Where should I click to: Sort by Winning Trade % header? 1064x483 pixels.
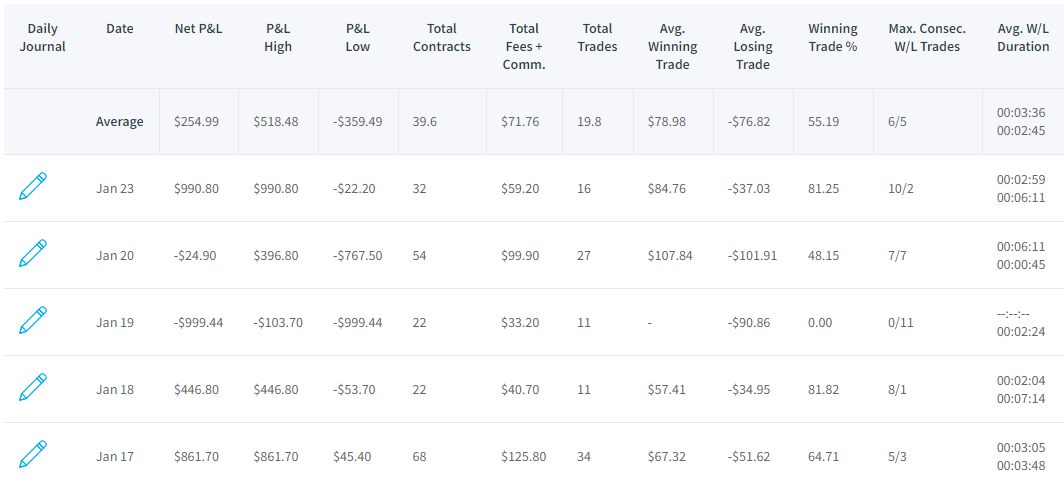coord(833,37)
